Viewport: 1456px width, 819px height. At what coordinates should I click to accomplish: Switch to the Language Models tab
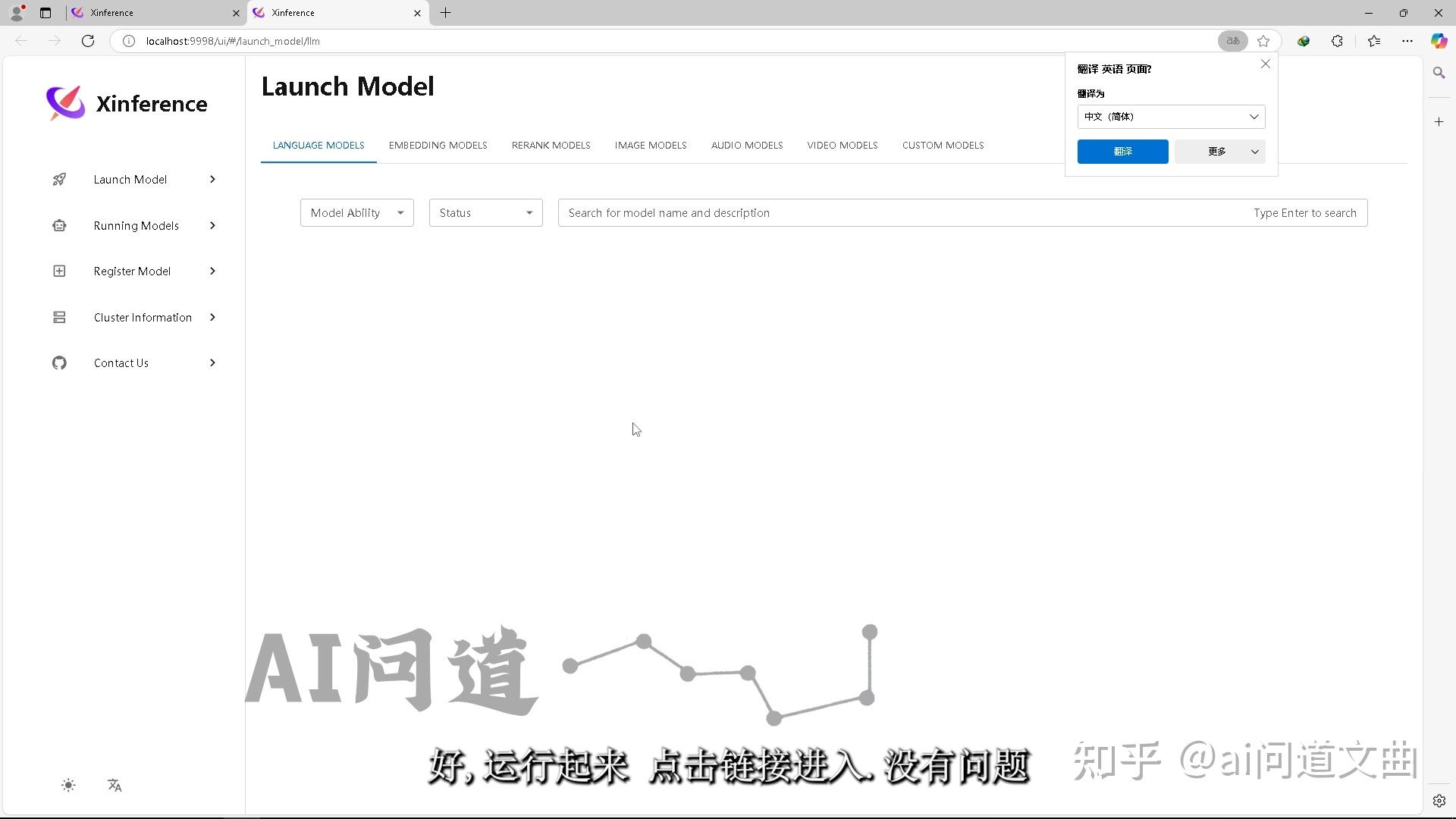(318, 146)
